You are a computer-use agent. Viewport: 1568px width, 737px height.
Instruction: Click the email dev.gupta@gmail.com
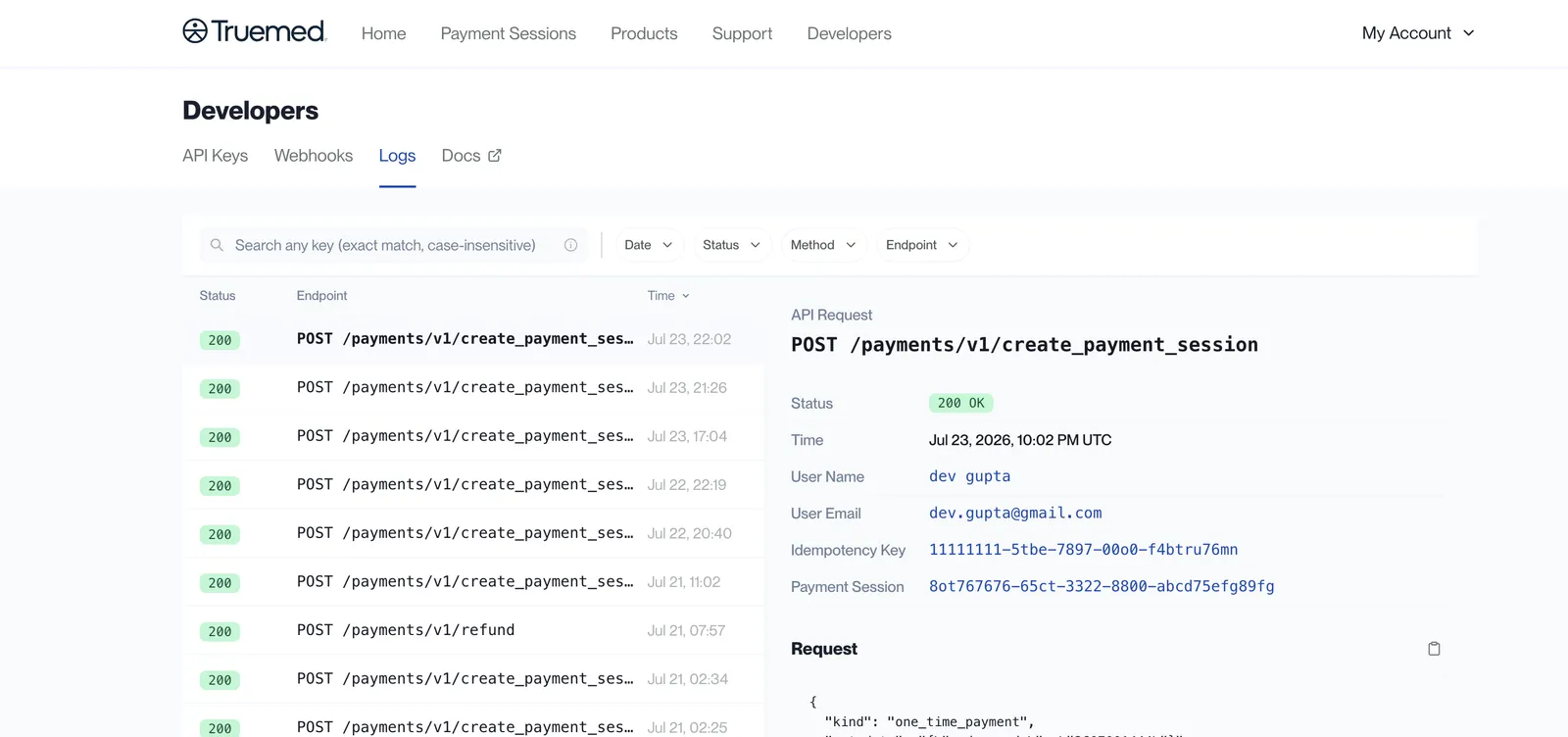[1015, 513]
